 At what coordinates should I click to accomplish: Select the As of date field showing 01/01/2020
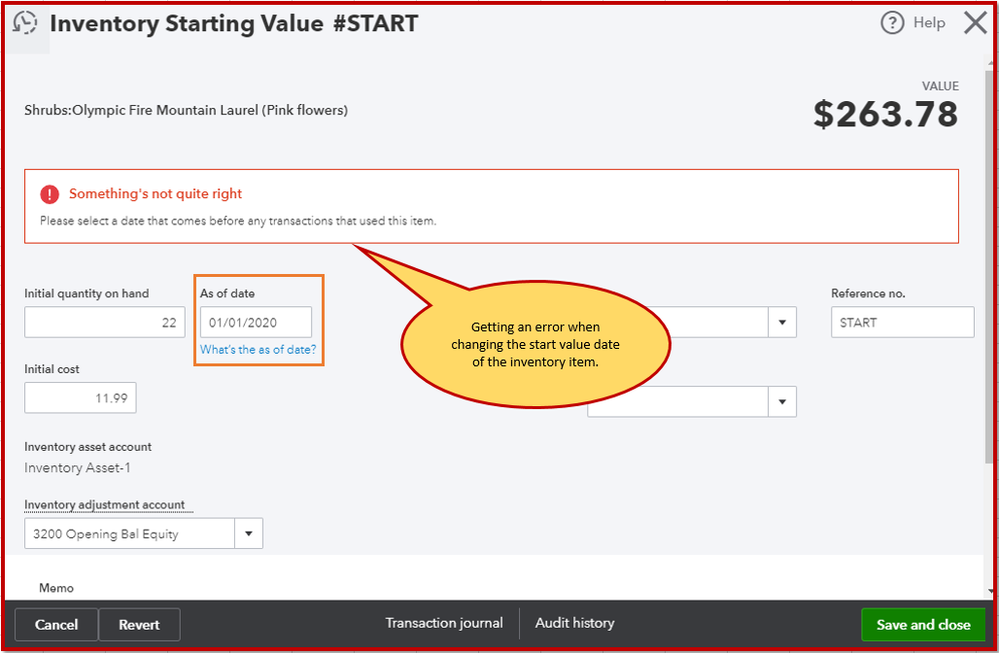(x=253, y=322)
